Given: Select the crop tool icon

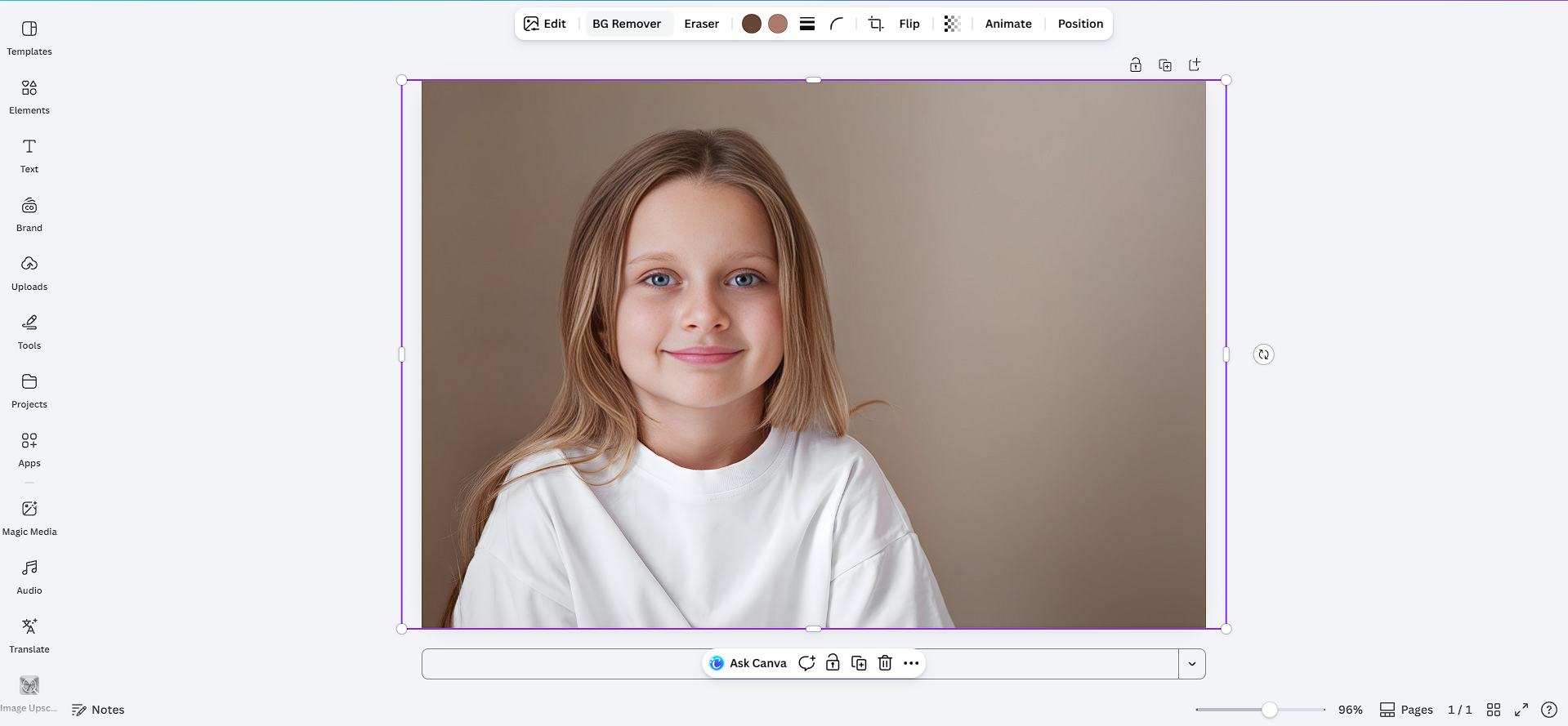Looking at the screenshot, I should (x=876, y=24).
